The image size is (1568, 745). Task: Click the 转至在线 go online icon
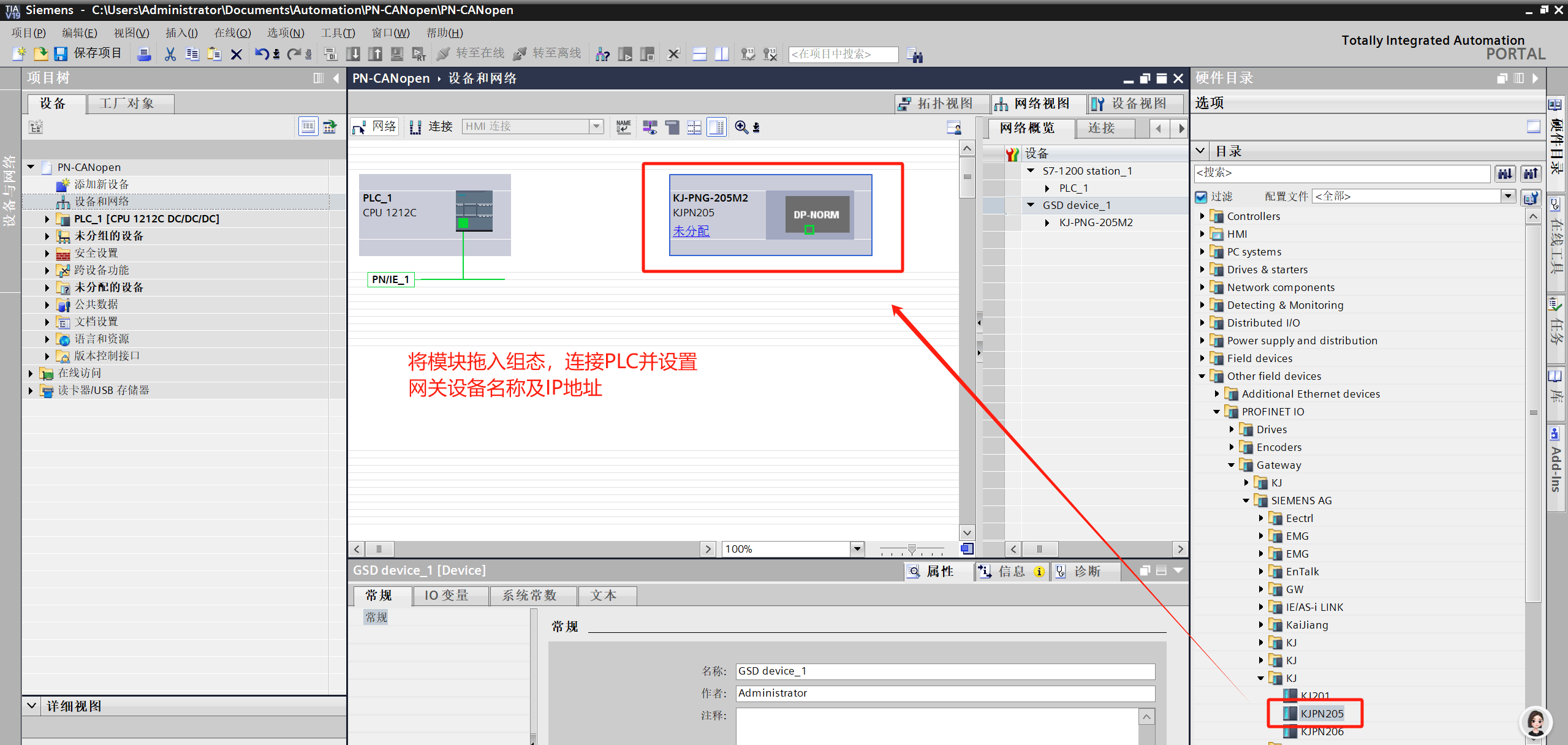point(443,55)
